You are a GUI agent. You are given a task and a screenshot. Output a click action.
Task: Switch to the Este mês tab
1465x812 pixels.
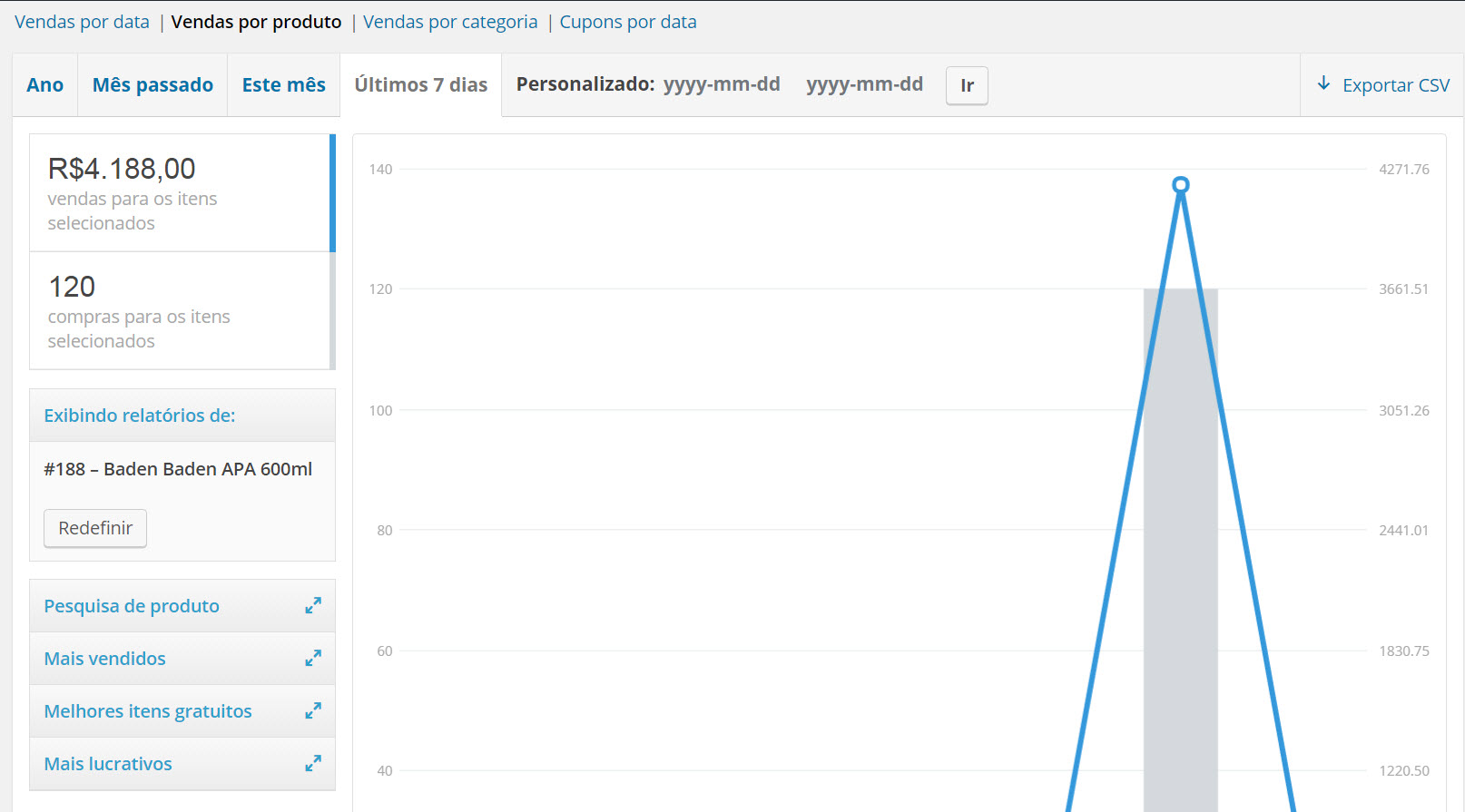tap(284, 85)
